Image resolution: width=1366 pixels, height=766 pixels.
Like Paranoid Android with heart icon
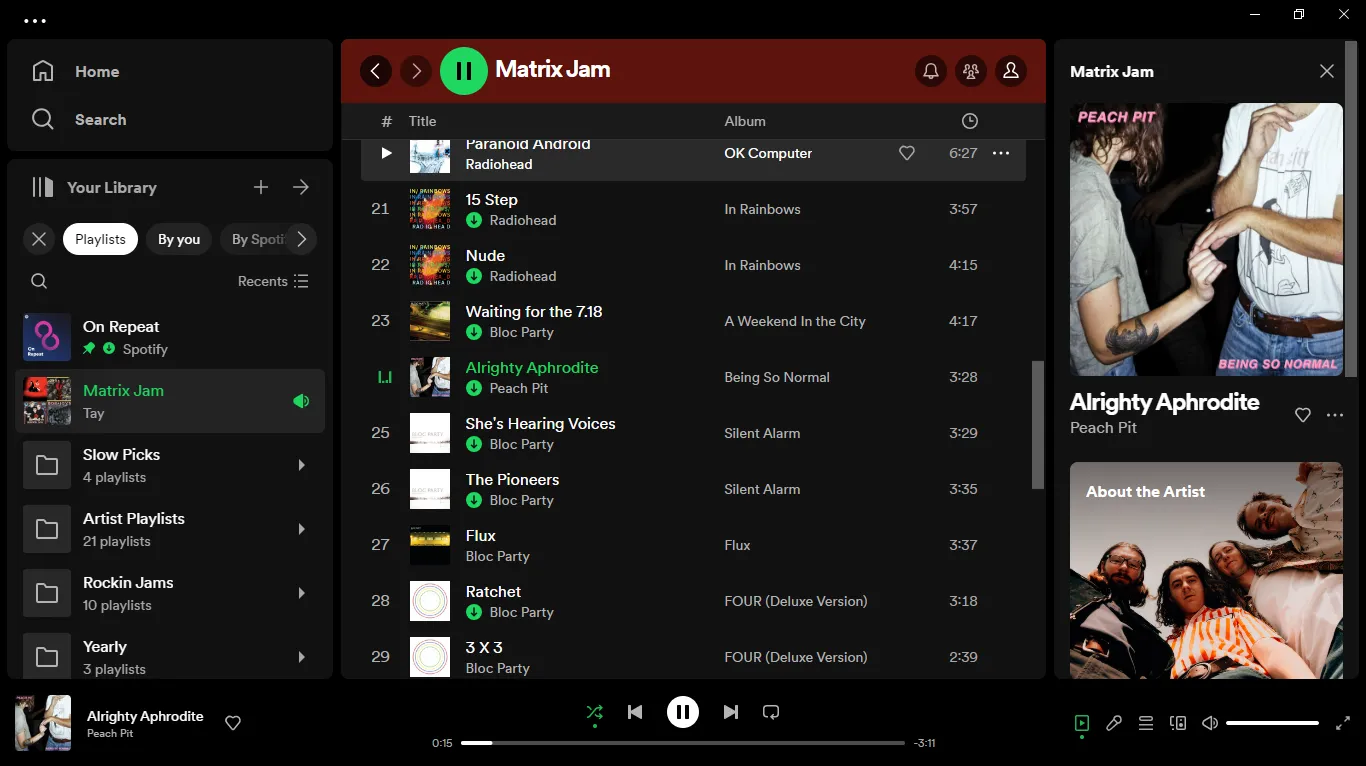(x=907, y=153)
